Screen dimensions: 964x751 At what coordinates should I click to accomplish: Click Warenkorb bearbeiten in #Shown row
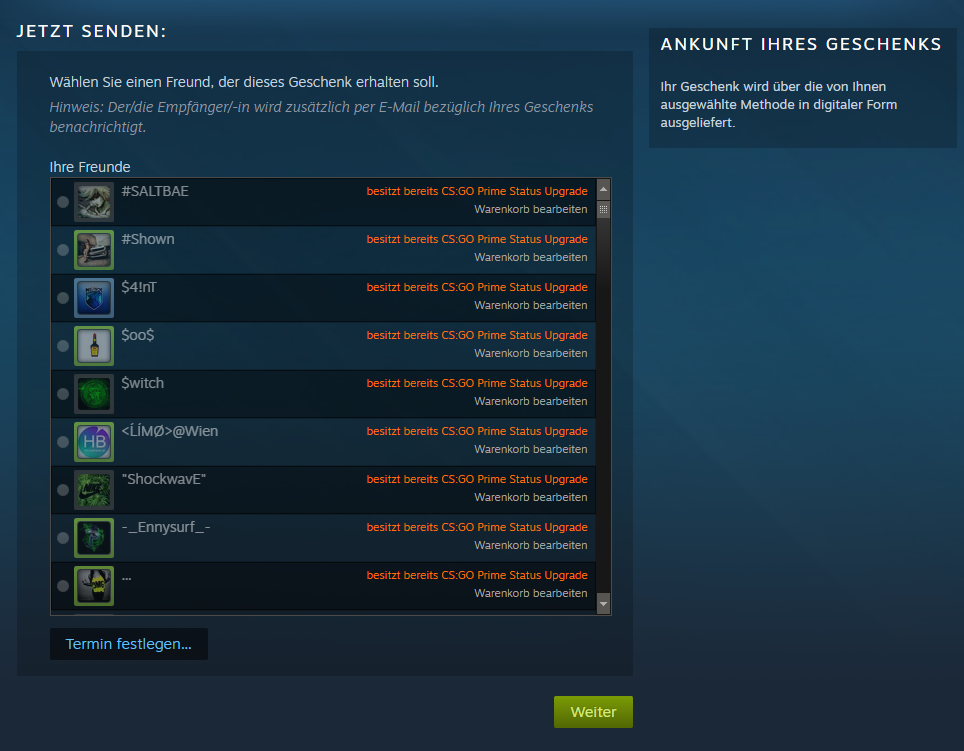(531, 257)
